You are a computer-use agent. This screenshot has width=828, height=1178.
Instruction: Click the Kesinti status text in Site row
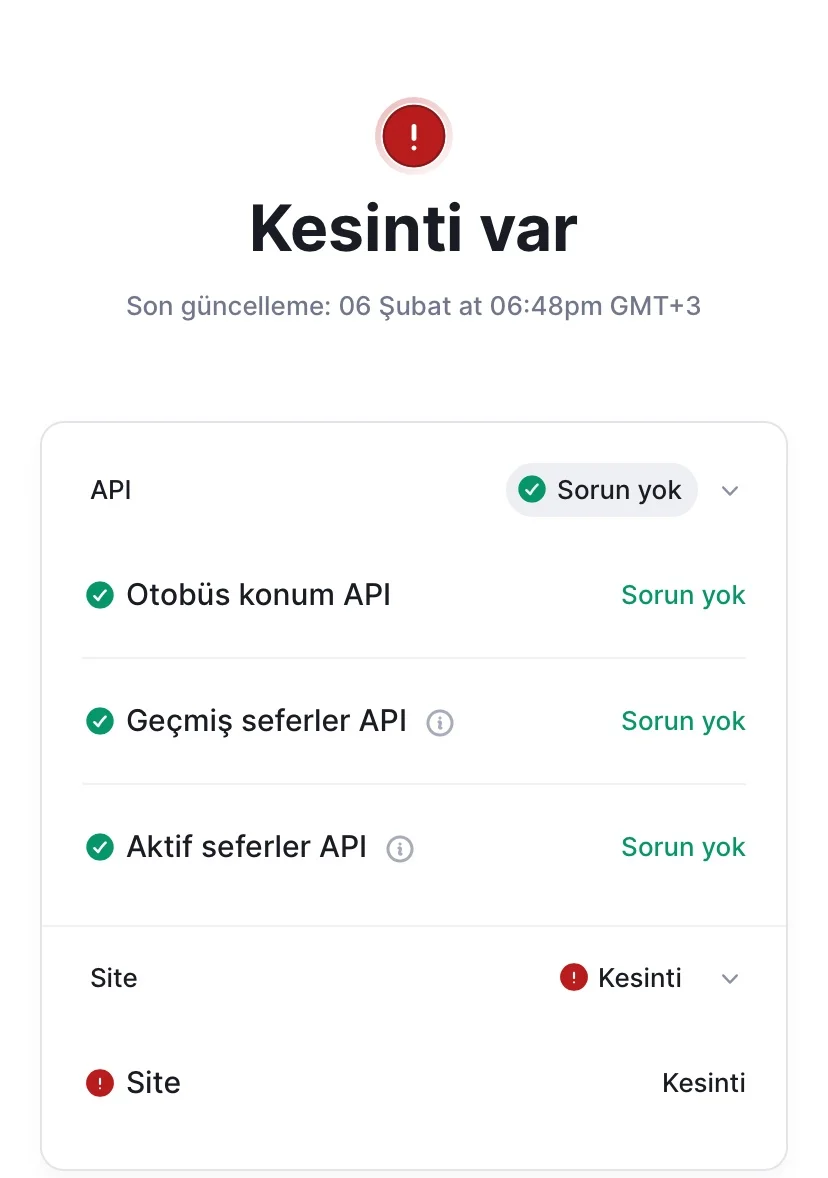[x=703, y=1083]
